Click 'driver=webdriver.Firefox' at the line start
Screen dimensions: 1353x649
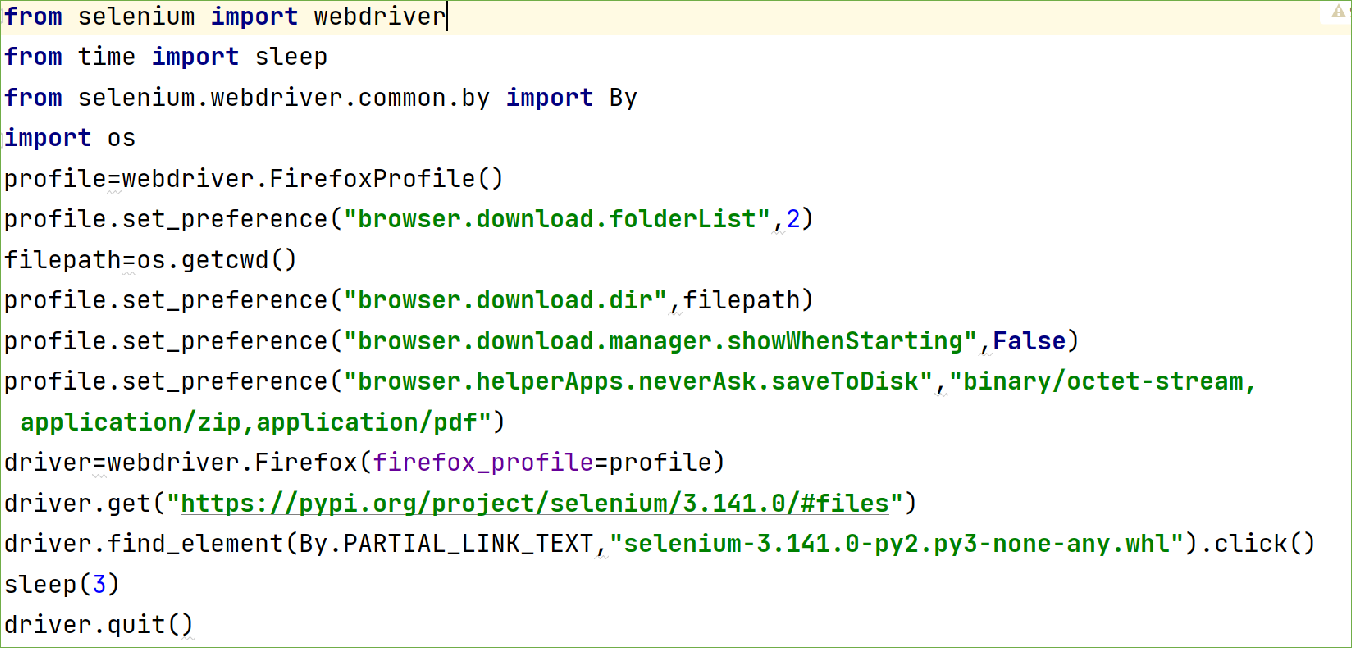click(x=181, y=463)
